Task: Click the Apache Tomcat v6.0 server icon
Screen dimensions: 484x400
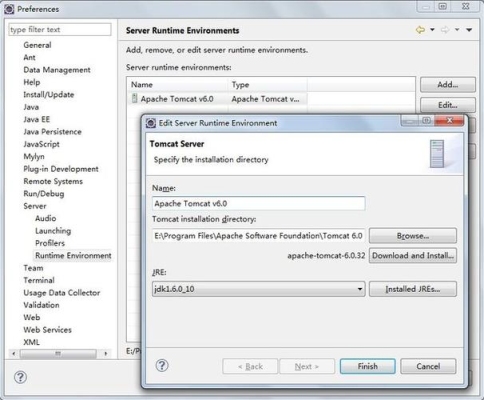Action: 134,98
